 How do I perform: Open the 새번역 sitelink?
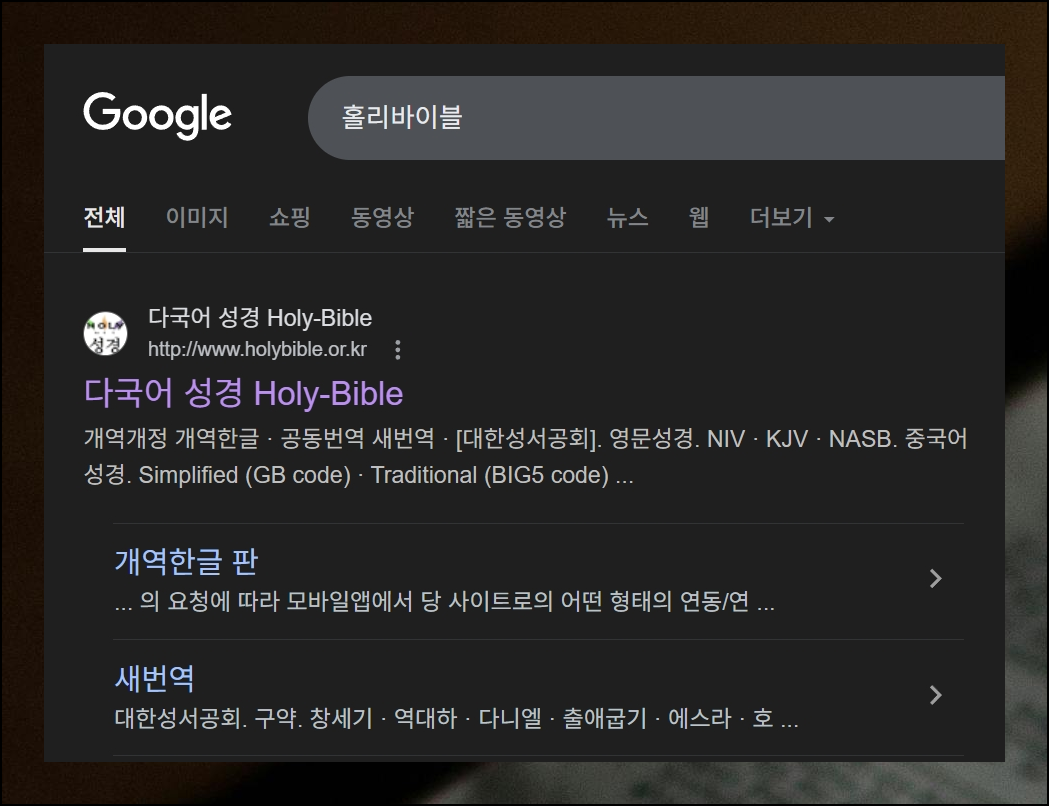(x=155, y=678)
